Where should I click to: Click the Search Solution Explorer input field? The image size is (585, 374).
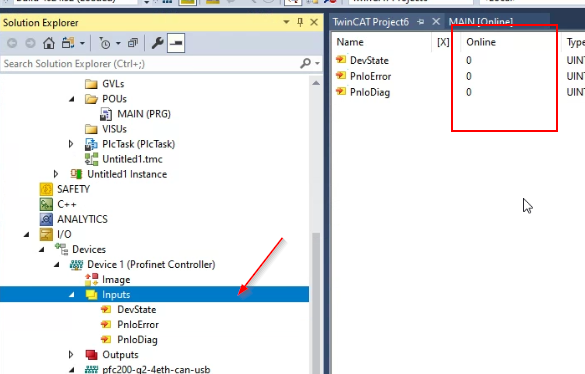149,64
